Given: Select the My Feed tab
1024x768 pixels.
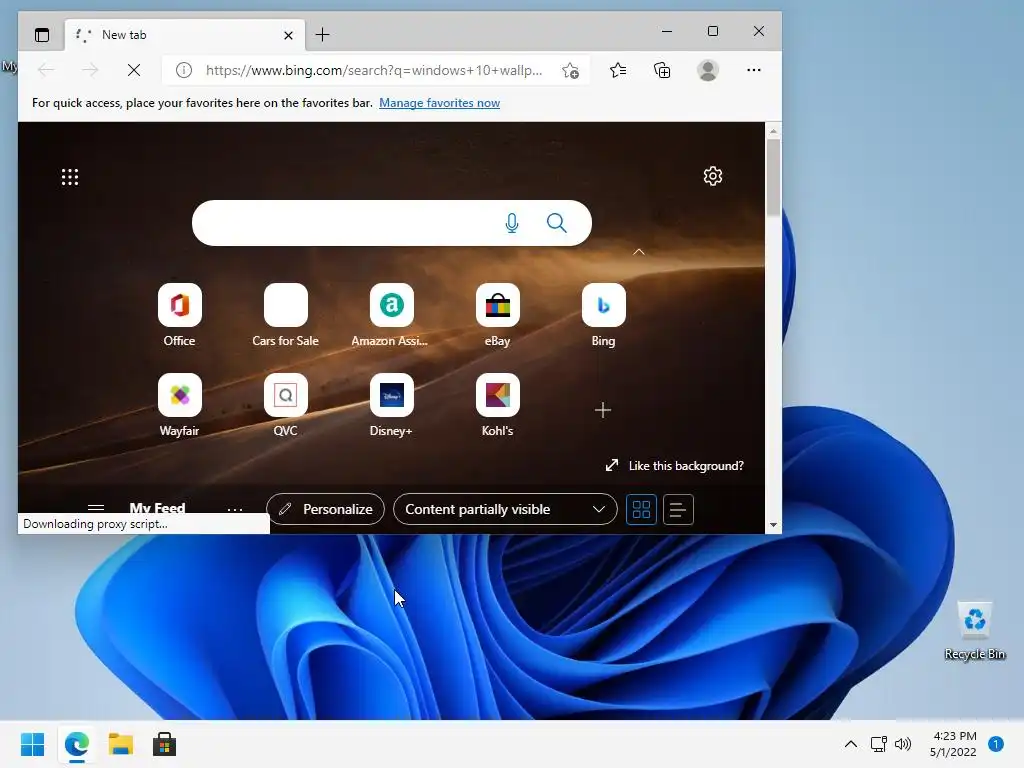Looking at the screenshot, I should [x=157, y=507].
